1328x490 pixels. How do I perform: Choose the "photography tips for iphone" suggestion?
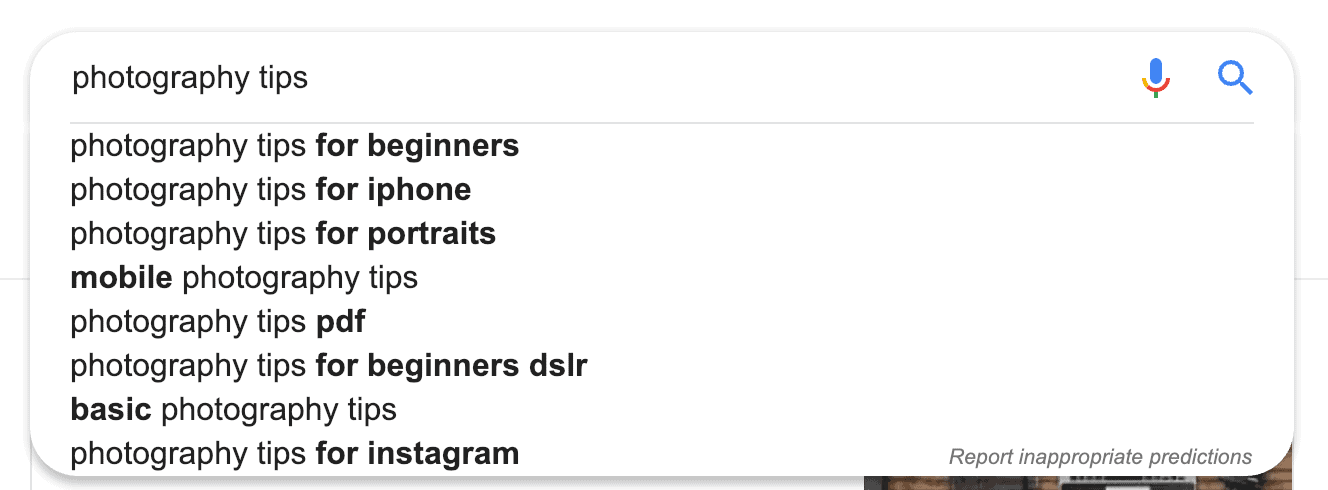271,190
